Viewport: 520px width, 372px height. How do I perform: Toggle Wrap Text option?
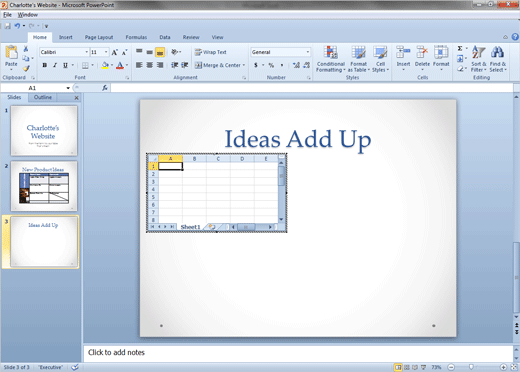tap(211, 52)
